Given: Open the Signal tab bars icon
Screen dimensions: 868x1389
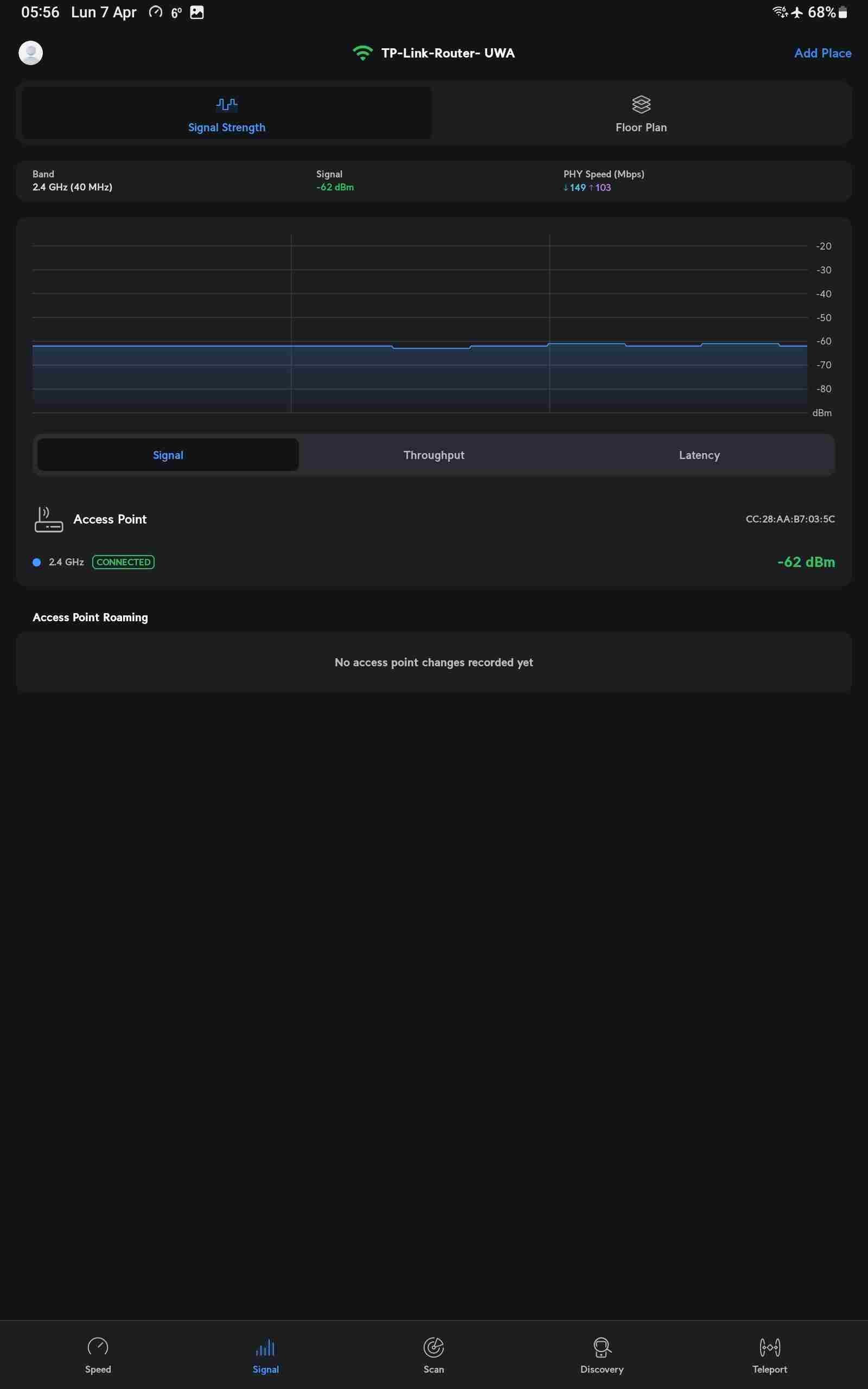Looking at the screenshot, I should click(x=266, y=1347).
